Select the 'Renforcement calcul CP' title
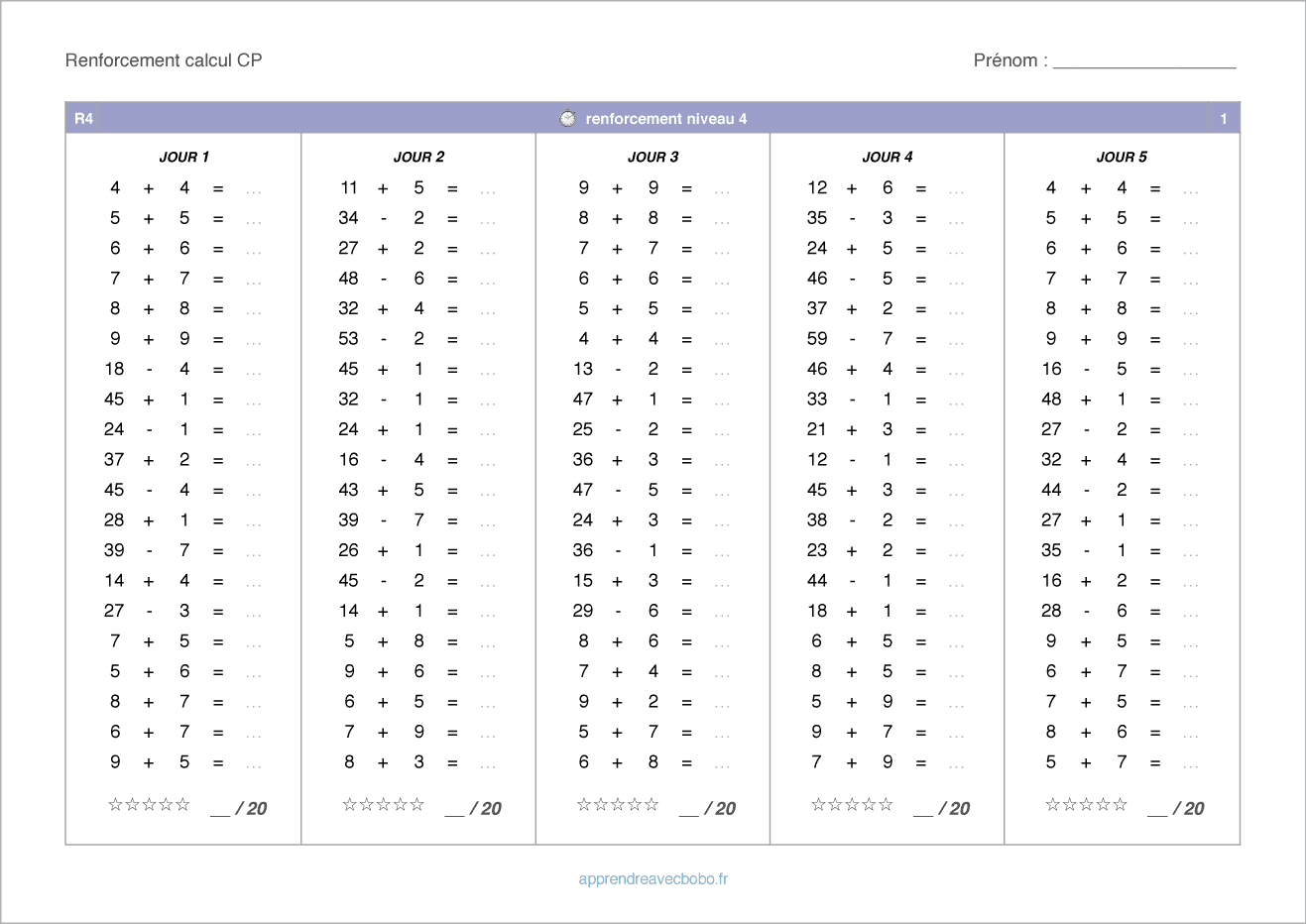The image size is (1306, 924). click(164, 60)
